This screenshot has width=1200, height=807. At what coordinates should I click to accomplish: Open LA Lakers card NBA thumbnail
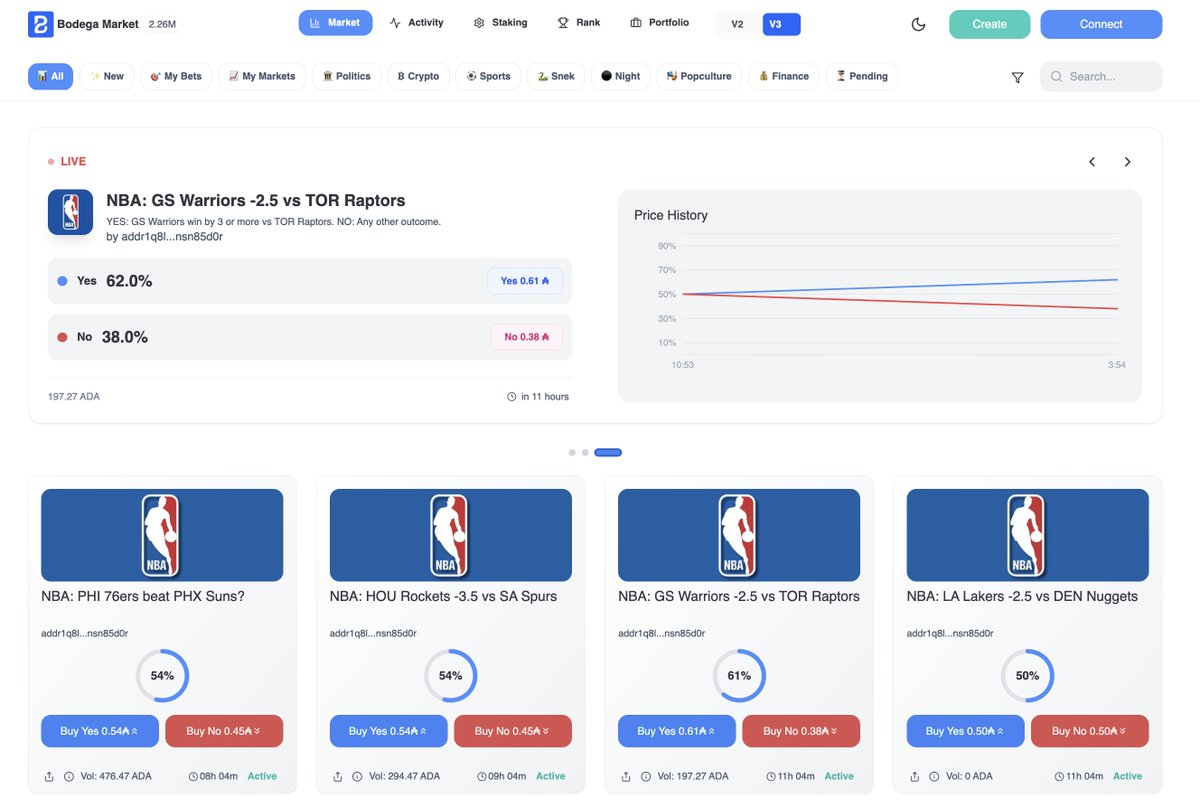click(x=1028, y=535)
